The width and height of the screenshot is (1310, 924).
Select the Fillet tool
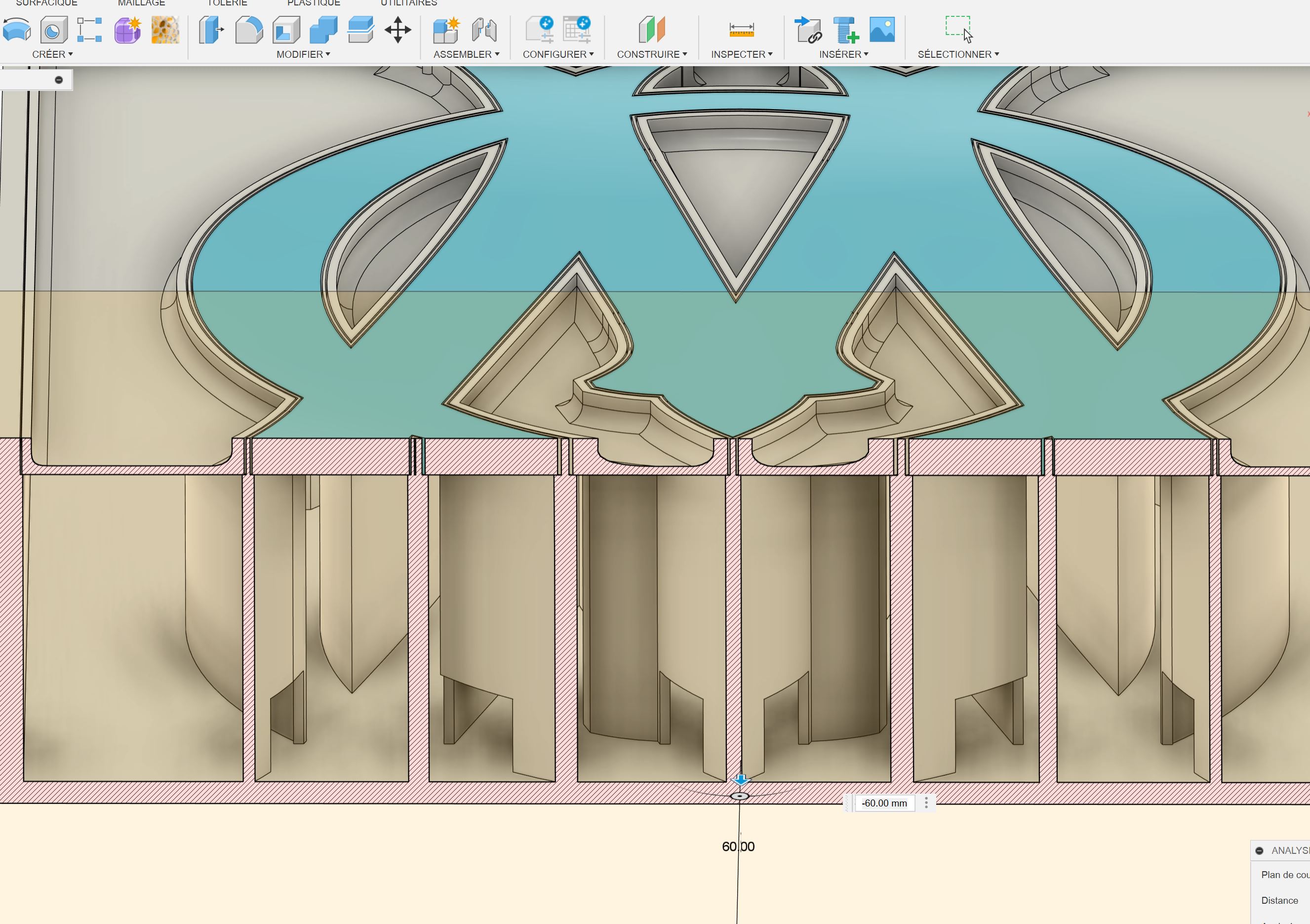point(249,30)
